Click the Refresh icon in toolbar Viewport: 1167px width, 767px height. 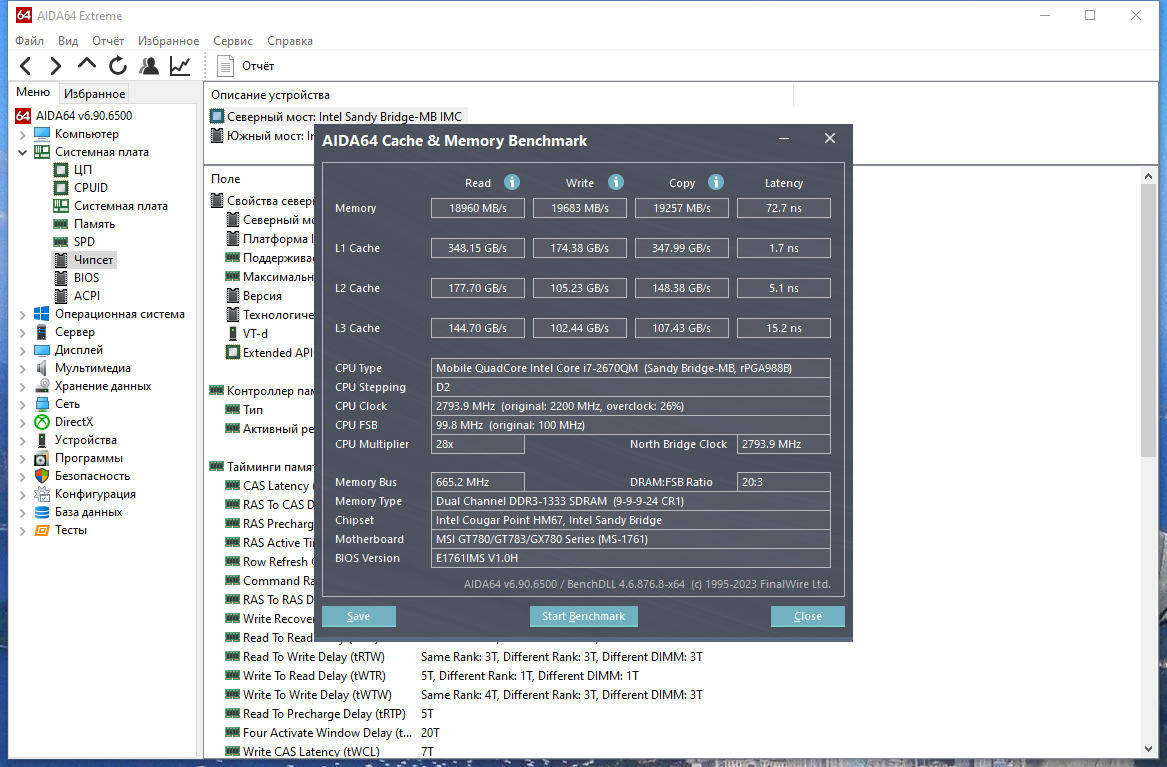coord(118,66)
